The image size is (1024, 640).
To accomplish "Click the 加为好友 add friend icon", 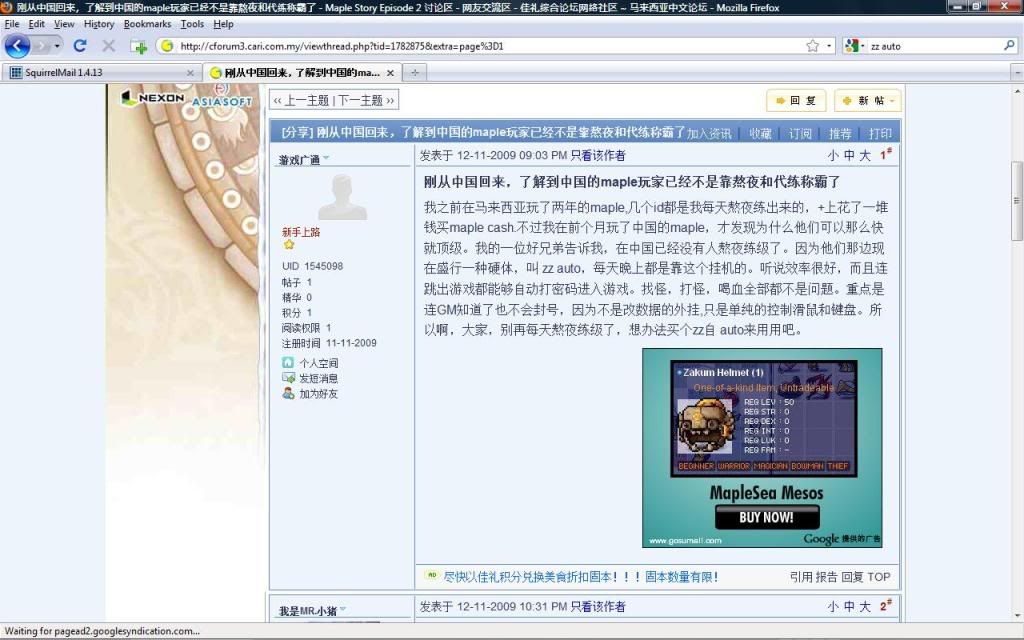I will [x=288, y=393].
